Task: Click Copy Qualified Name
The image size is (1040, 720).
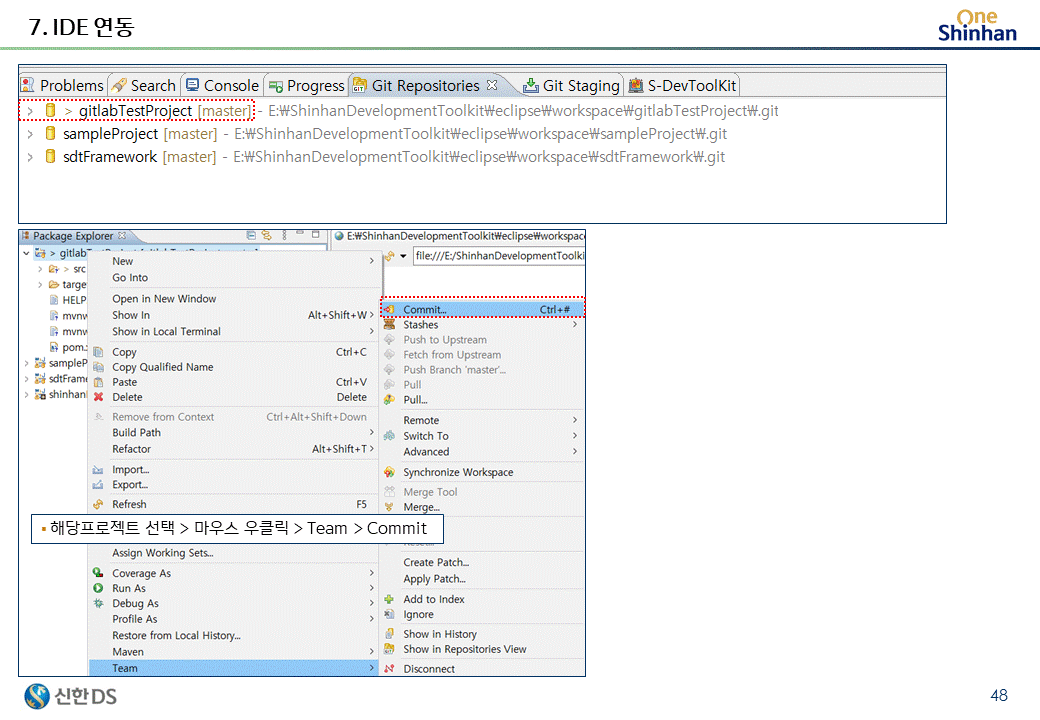Action: click(x=233, y=367)
